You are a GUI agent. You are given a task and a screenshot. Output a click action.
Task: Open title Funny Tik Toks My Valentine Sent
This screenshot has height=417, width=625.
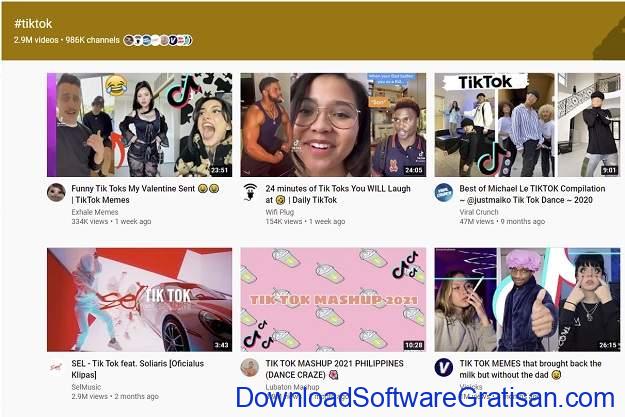[145, 194]
